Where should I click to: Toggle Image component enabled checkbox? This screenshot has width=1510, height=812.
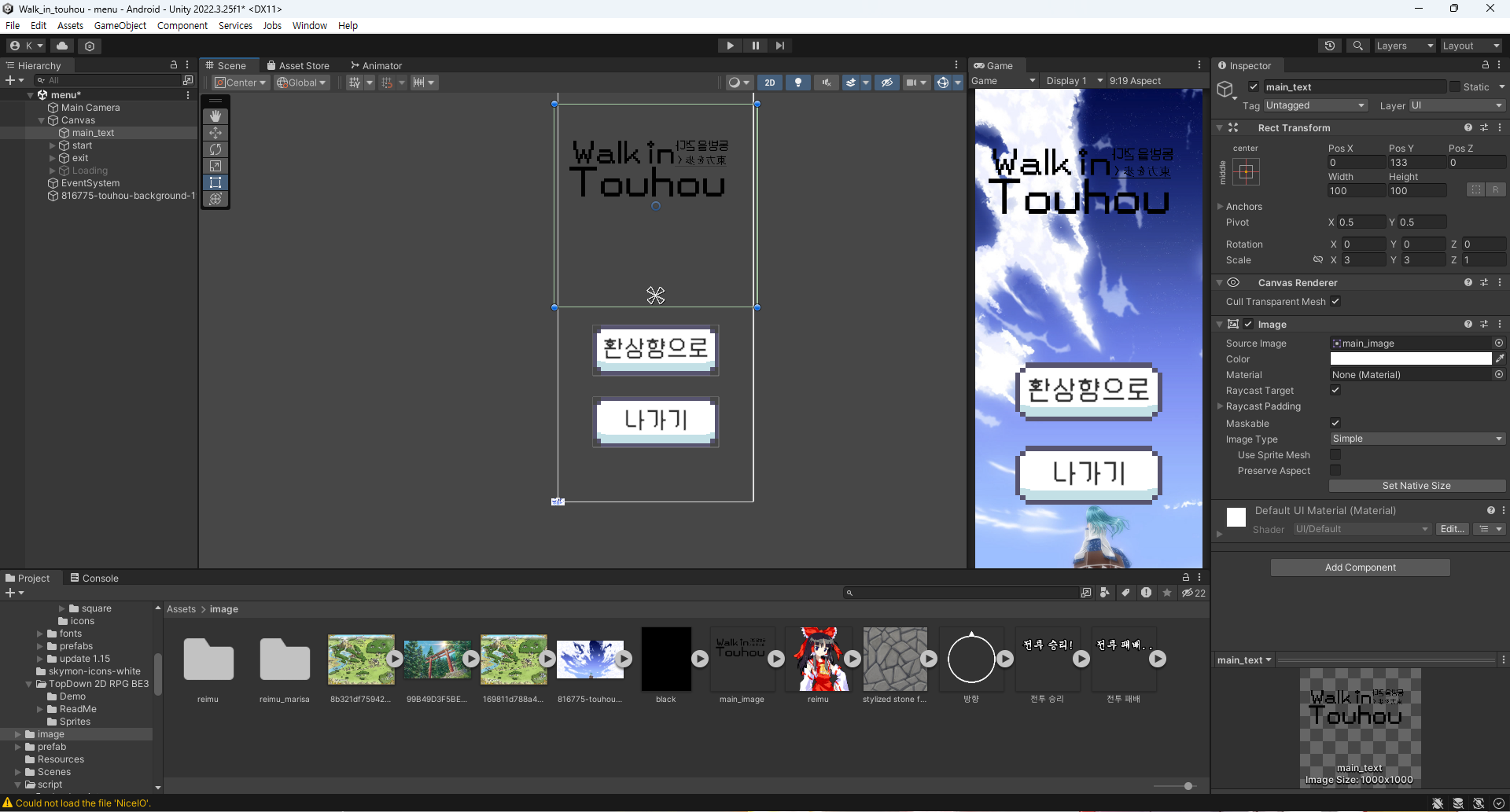click(x=1248, y=324)
